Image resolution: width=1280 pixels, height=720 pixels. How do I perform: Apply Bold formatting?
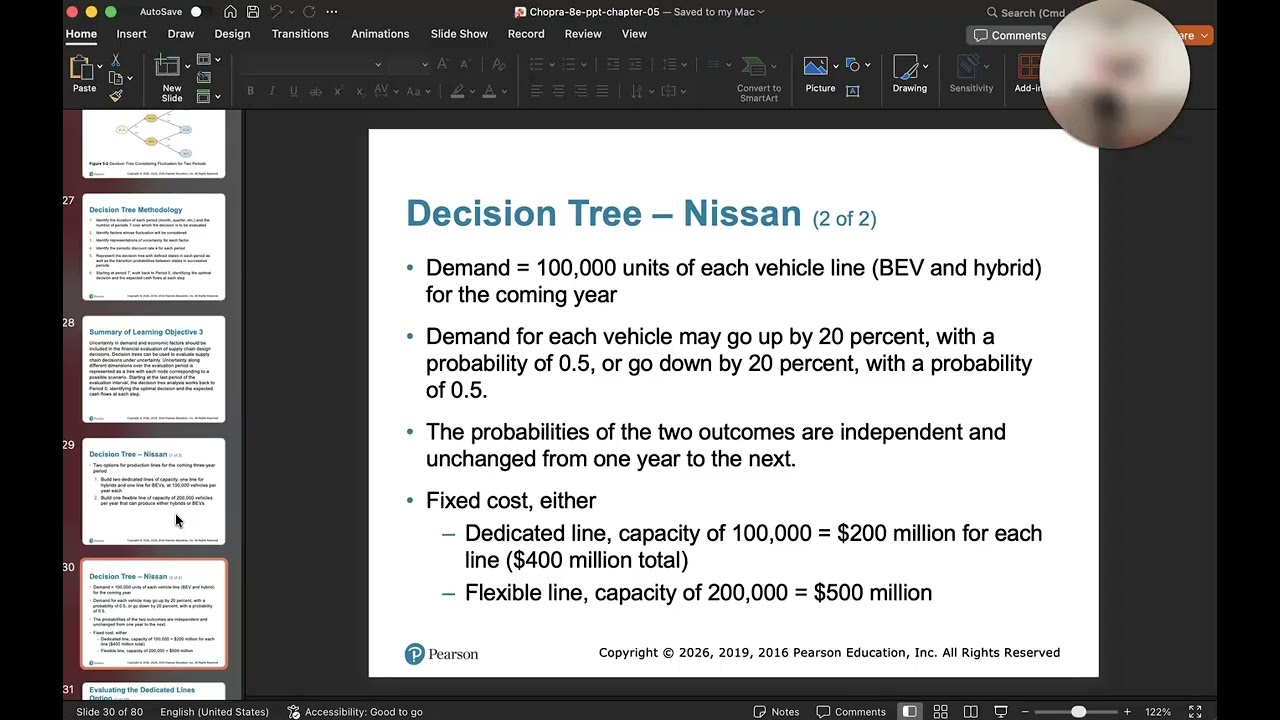coord(250,91)
